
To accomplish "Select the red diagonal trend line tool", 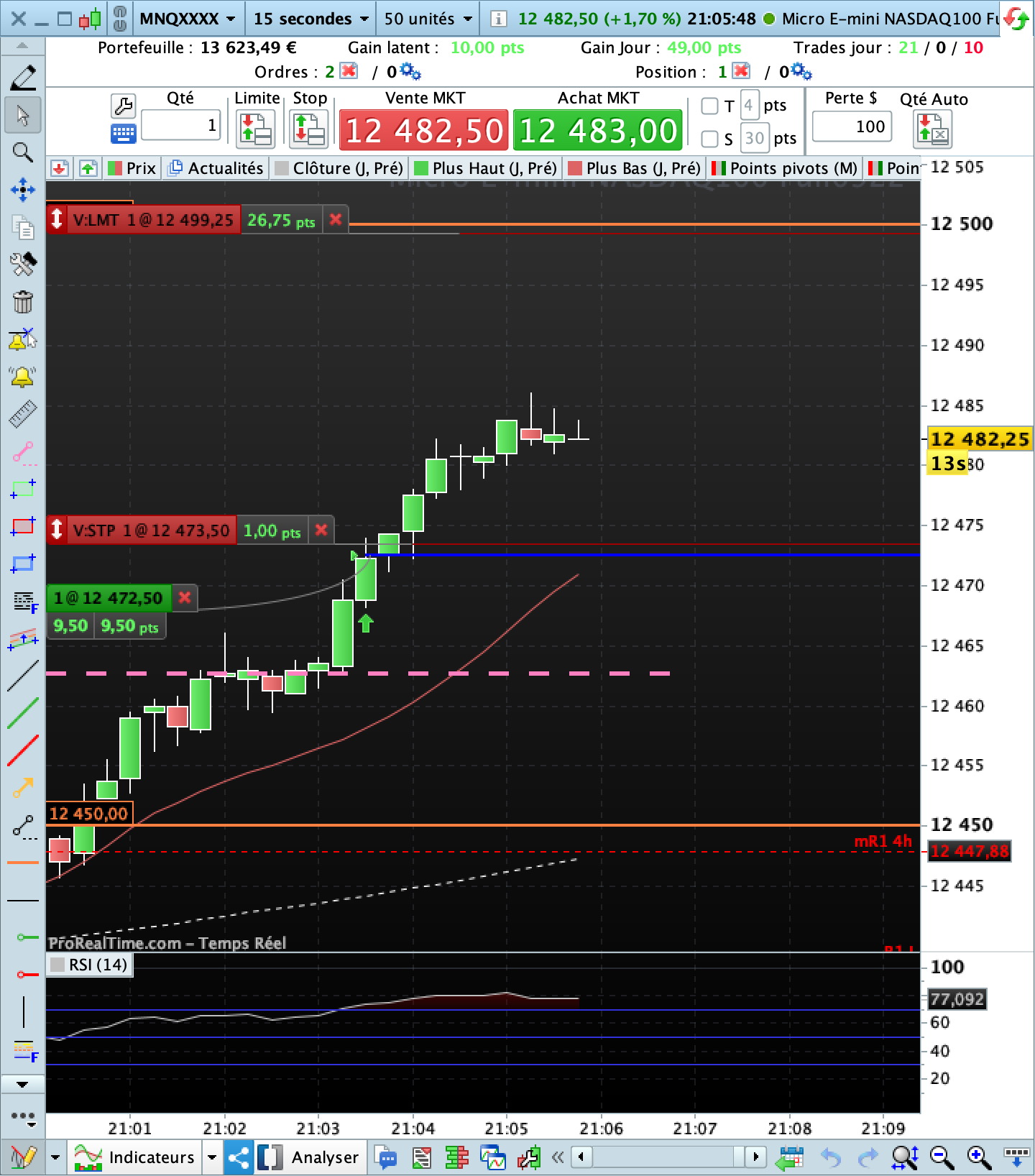I will click(23, 750).
